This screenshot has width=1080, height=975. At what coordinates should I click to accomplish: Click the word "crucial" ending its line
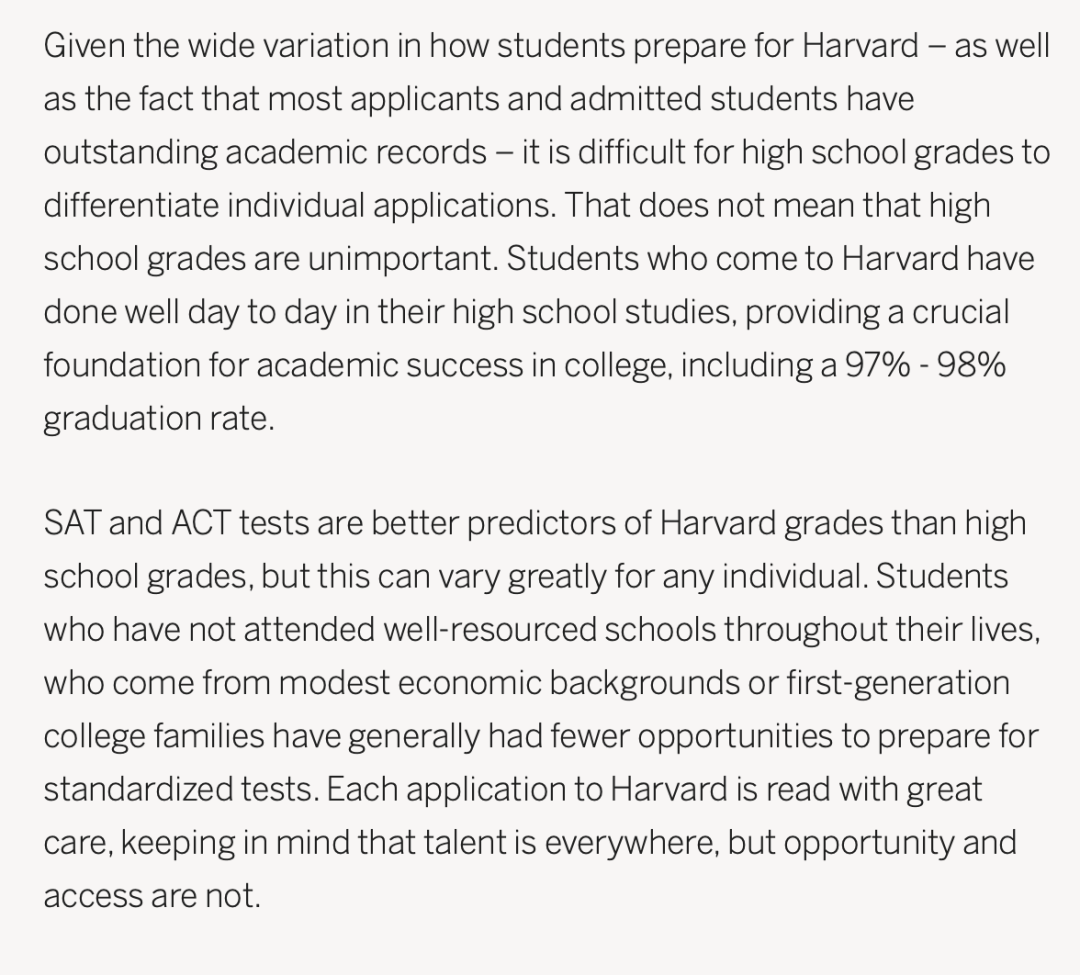[x=961, y=313]
